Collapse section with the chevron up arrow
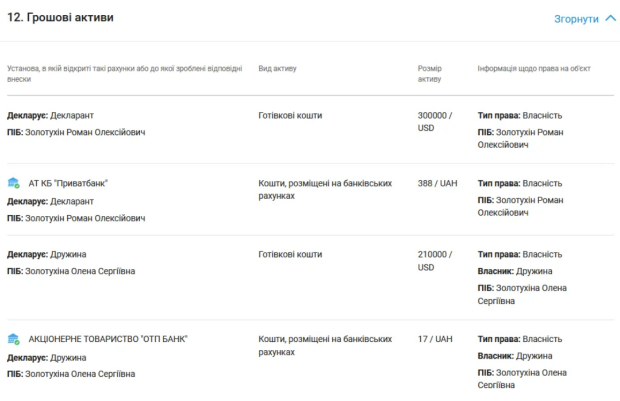Viewport: 620px width, 401px height. 611,18
